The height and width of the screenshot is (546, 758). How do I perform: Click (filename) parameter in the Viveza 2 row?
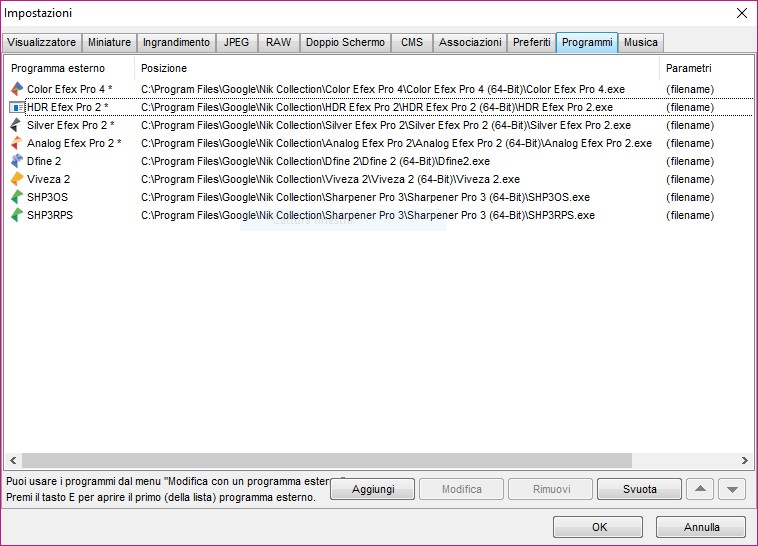coord(690,178)
